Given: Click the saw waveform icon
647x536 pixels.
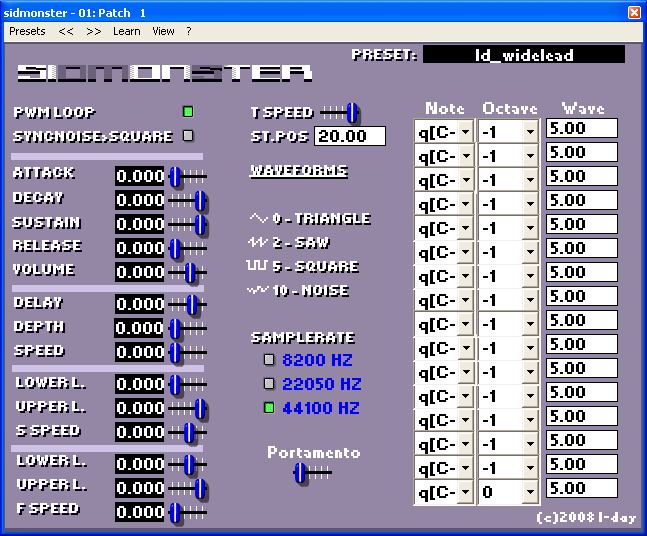Looking at the screenshot, I should pyautogui.click(x=258, y=242).
